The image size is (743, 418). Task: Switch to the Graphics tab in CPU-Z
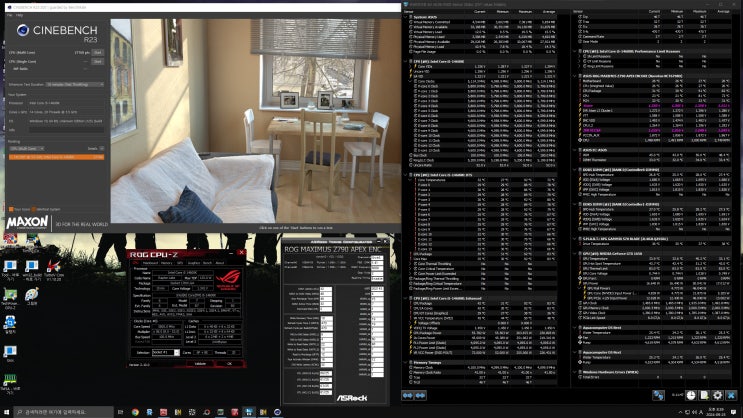tap(194, 263)
